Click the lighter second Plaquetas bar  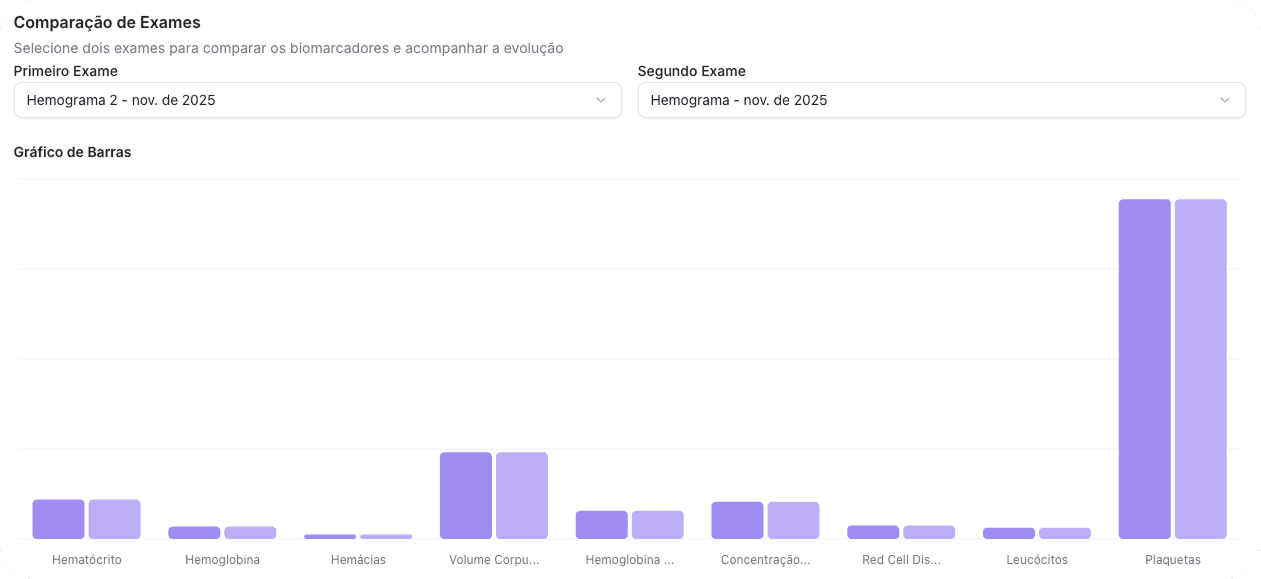coord(1200,369)
